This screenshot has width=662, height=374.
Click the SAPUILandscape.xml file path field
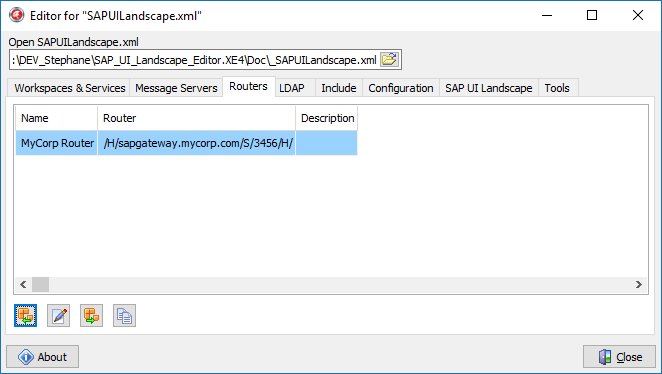coord(195,60)
